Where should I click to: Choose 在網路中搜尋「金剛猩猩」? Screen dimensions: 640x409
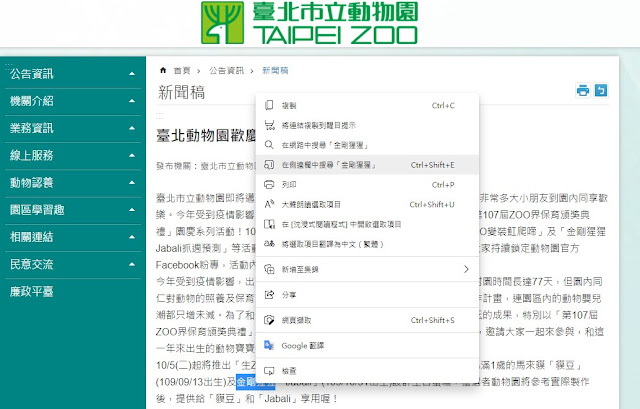[367, 145]
